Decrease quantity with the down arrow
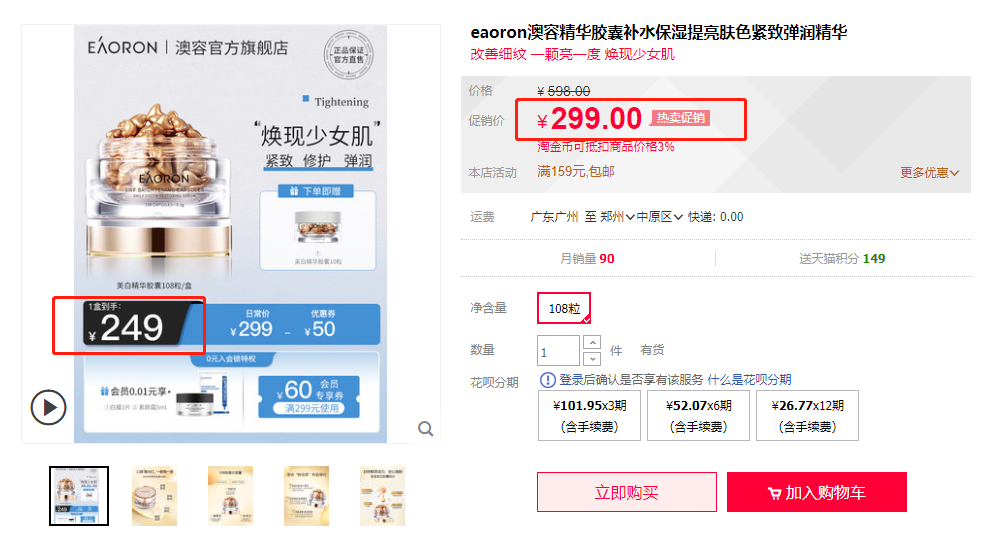986x547 pixels. [592, 358]
